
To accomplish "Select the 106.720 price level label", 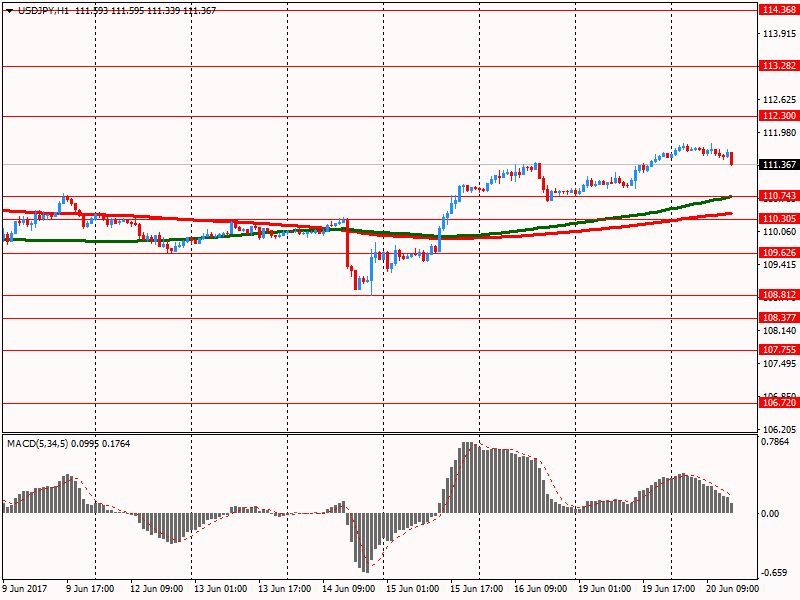I will tap(779, 403).
